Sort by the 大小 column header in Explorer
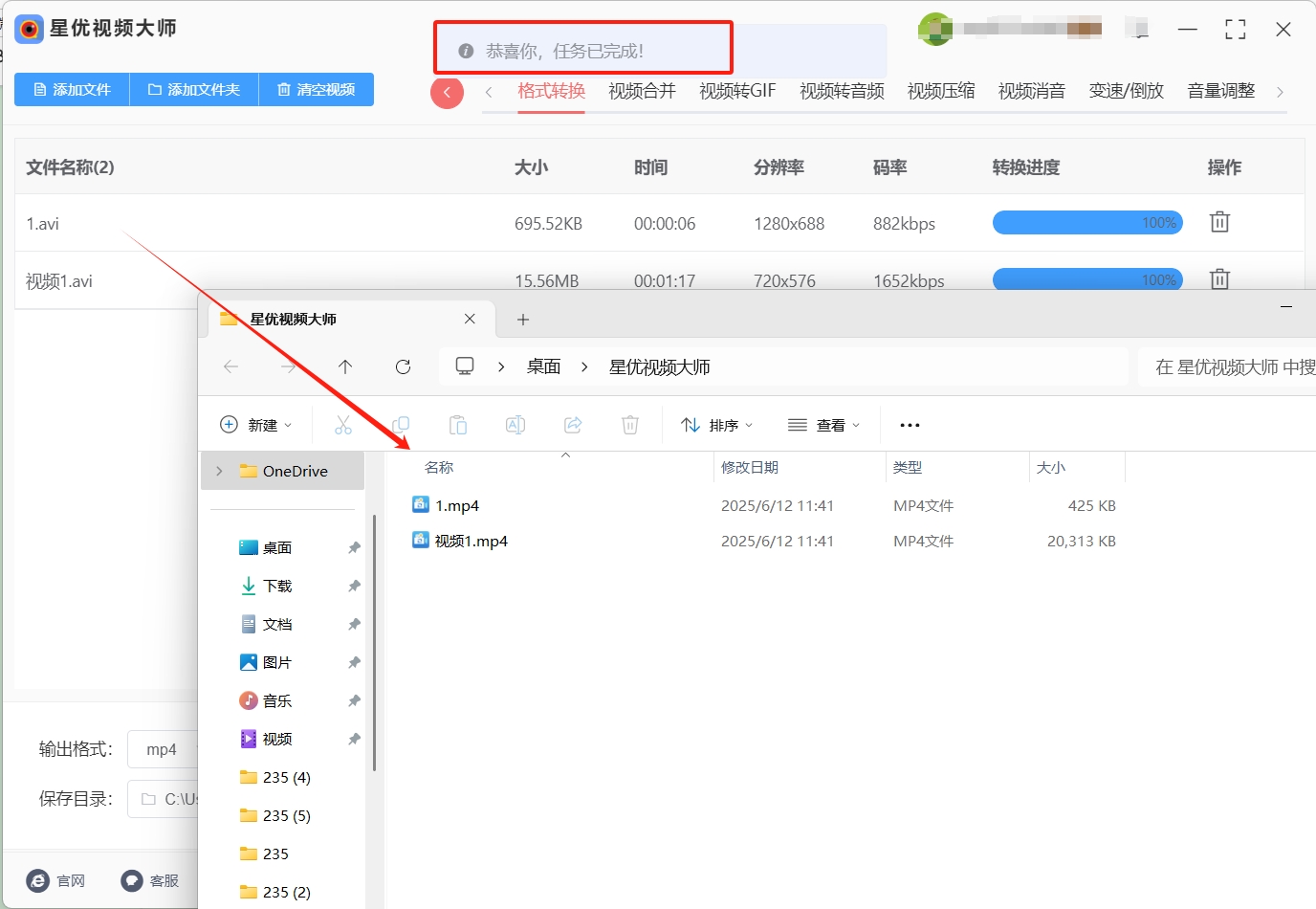Viewport: 1316px width, 909px height. pos(1051,467)
